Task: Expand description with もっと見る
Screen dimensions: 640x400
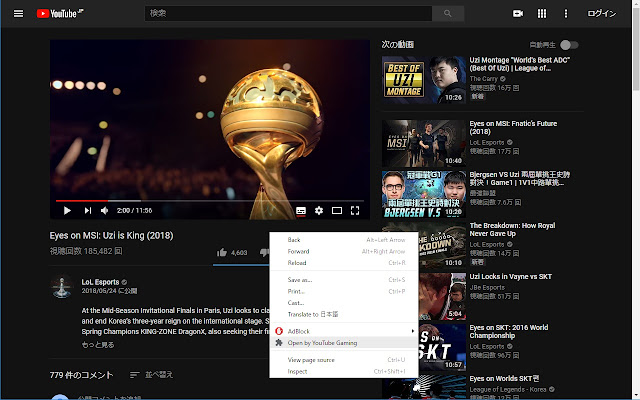Action: 98,345
